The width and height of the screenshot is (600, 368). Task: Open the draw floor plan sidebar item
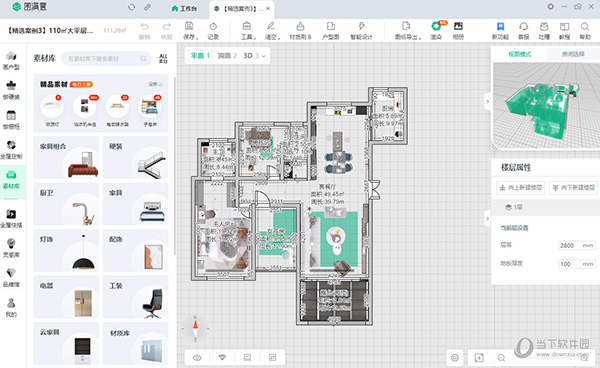pos(11,60)
